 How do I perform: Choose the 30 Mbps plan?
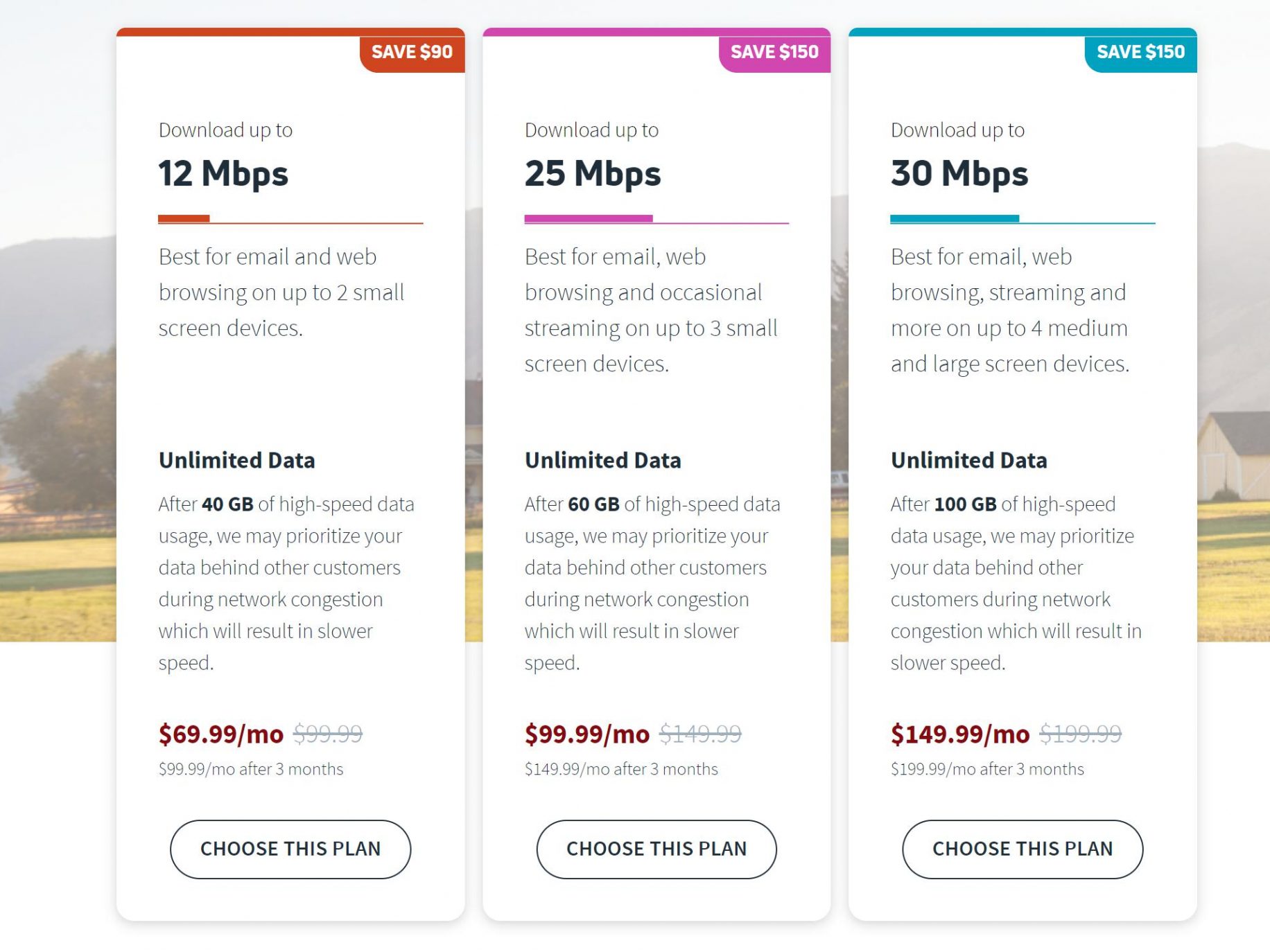pos(1022,849)
